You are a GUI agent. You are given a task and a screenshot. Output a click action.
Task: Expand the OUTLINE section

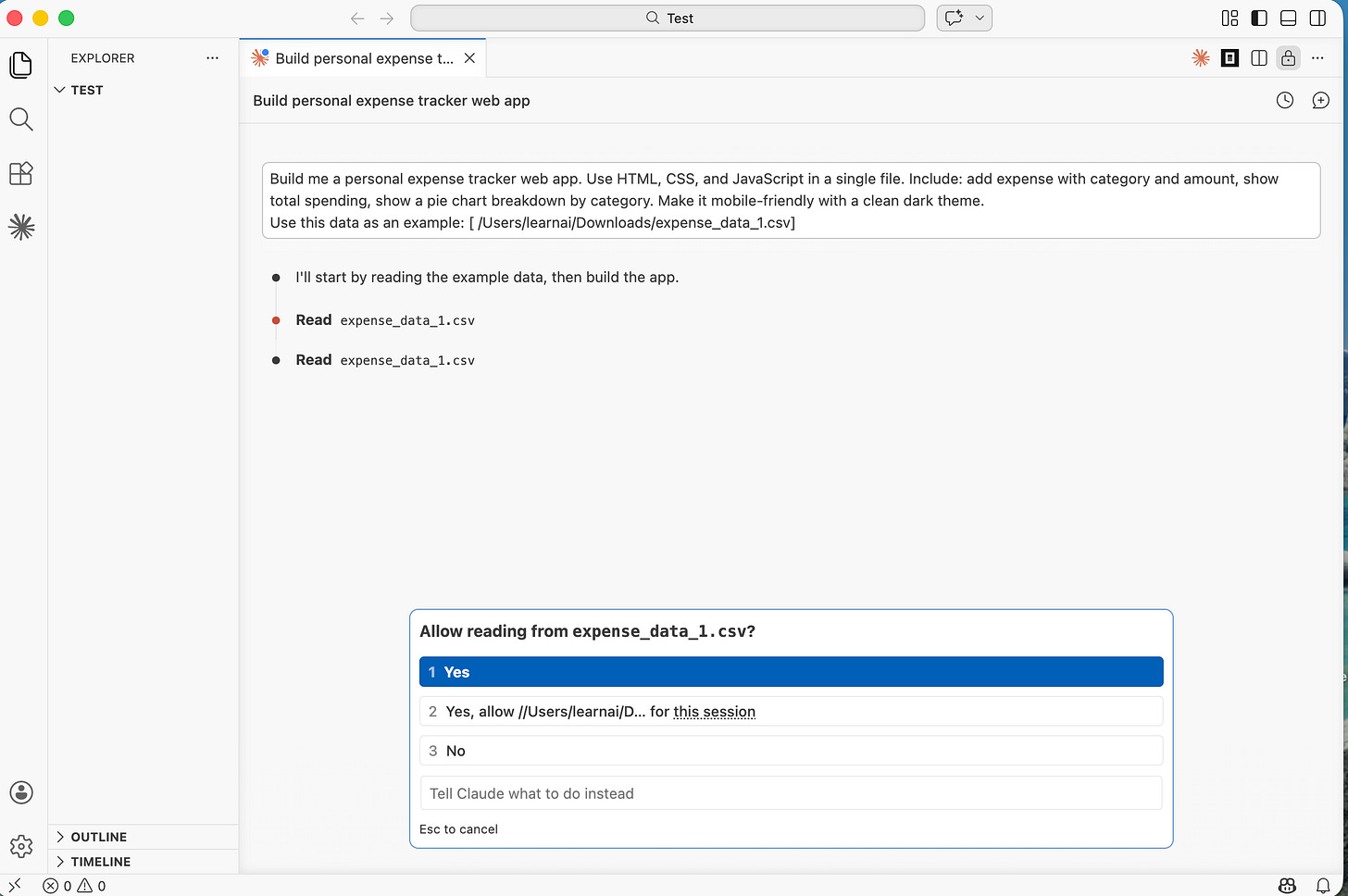tap(144, 837)
